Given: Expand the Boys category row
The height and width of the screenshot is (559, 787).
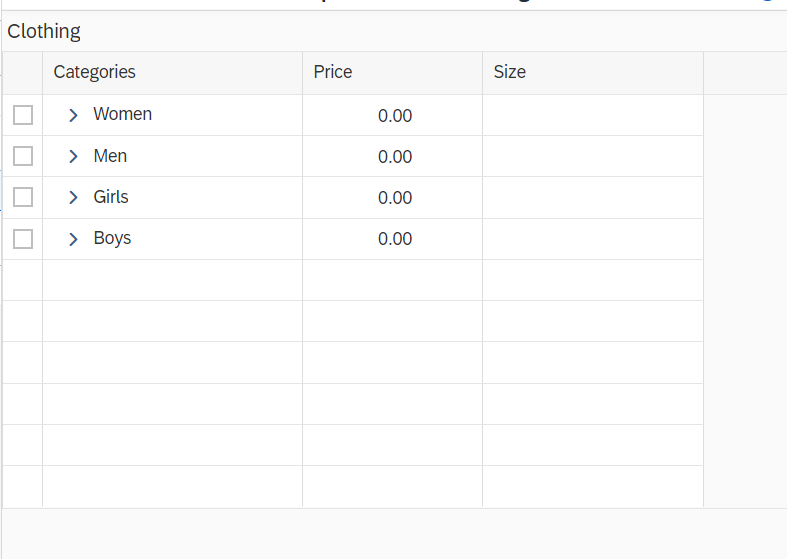Looking at the screenshot, I should (x=73, y=239).
